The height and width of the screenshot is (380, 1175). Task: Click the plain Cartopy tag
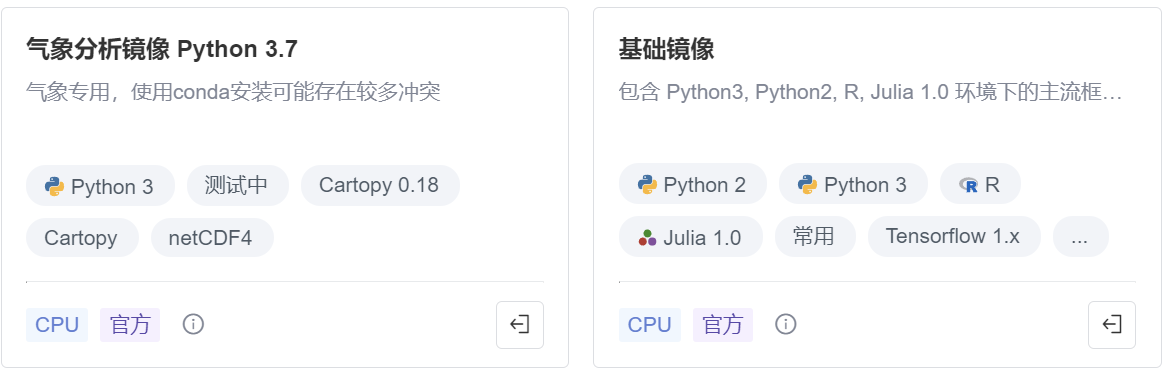82,238
